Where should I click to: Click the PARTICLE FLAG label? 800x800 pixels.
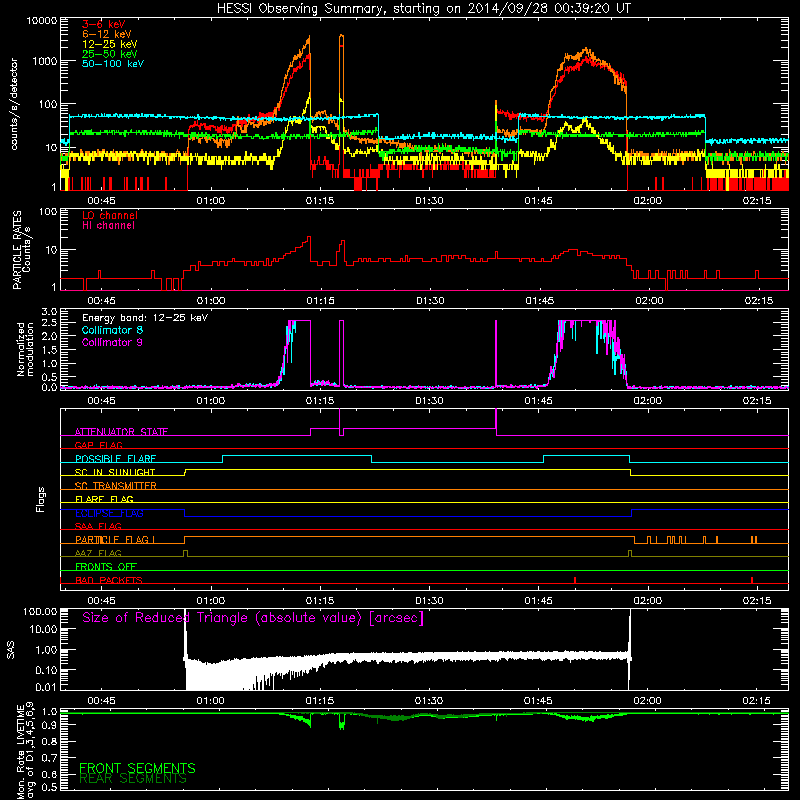[115, 540]
